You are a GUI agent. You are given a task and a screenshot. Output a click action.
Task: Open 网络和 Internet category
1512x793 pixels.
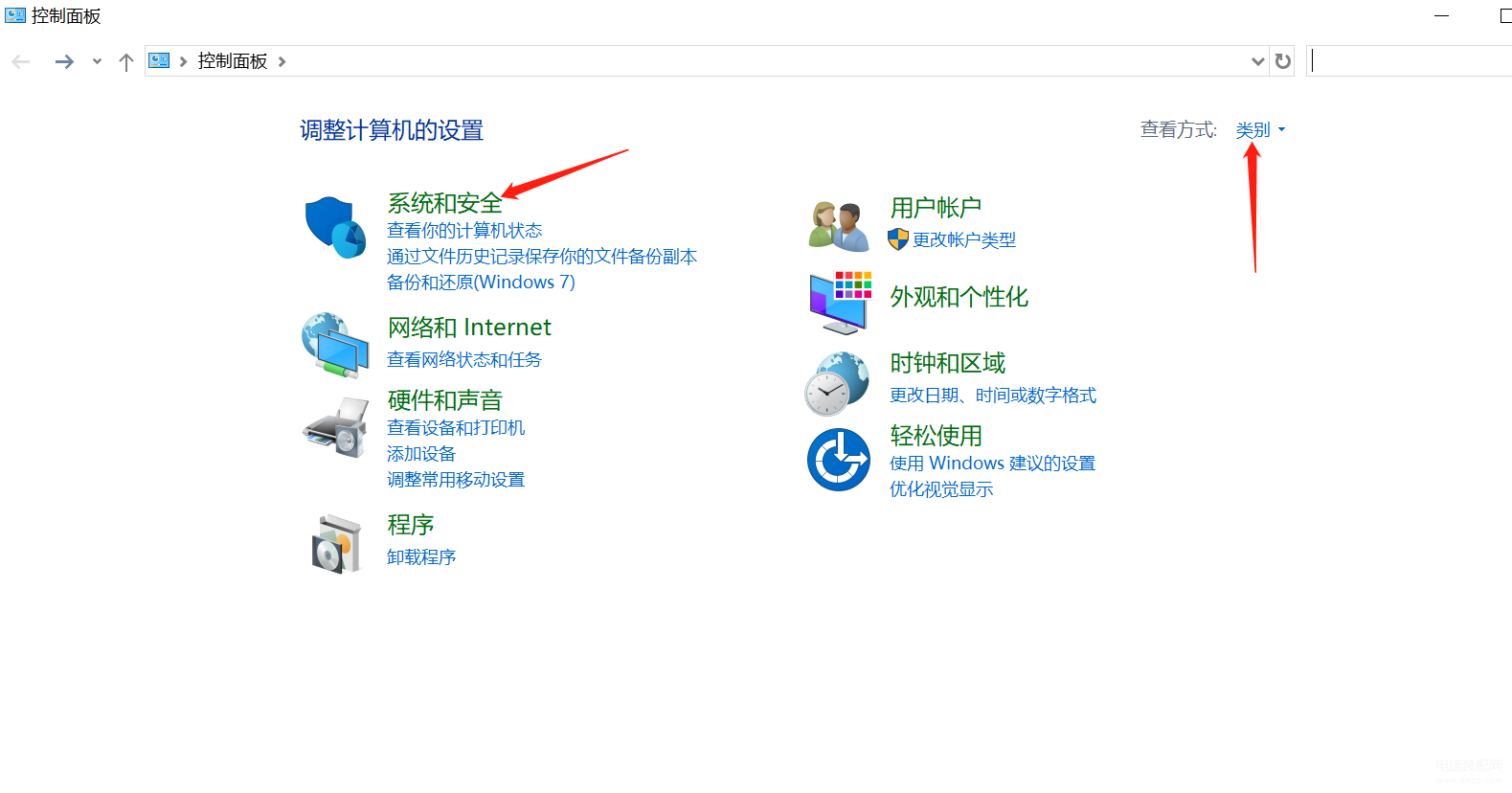[469, 328]
